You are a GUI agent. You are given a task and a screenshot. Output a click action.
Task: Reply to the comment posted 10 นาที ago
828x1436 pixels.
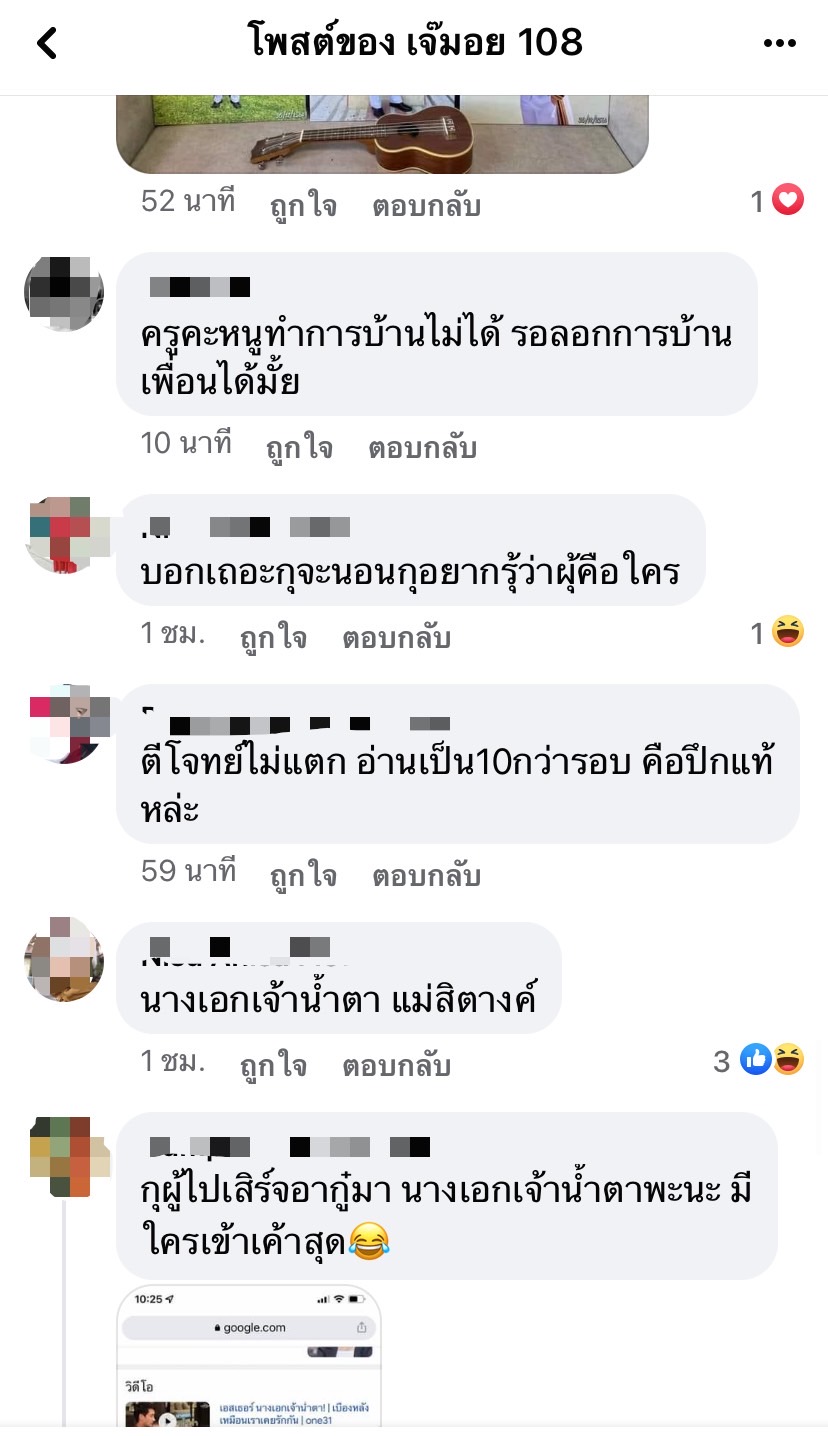pyautogui.click(x=423, y=448)
